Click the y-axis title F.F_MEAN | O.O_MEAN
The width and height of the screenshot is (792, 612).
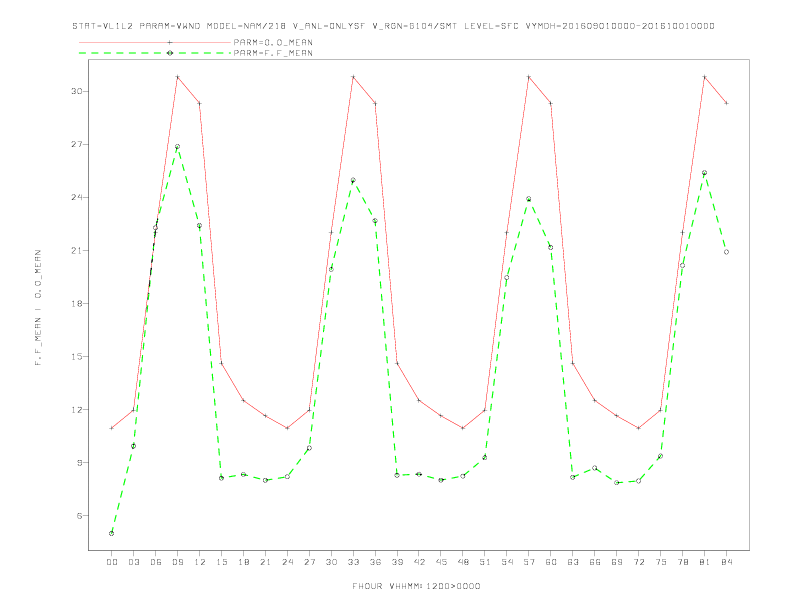pos(38,308)
